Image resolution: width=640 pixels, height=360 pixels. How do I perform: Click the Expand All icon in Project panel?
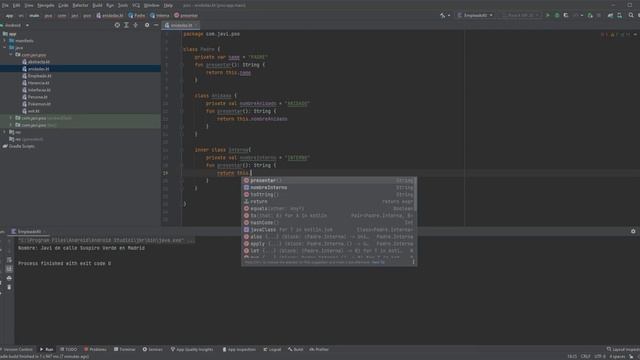127,25
